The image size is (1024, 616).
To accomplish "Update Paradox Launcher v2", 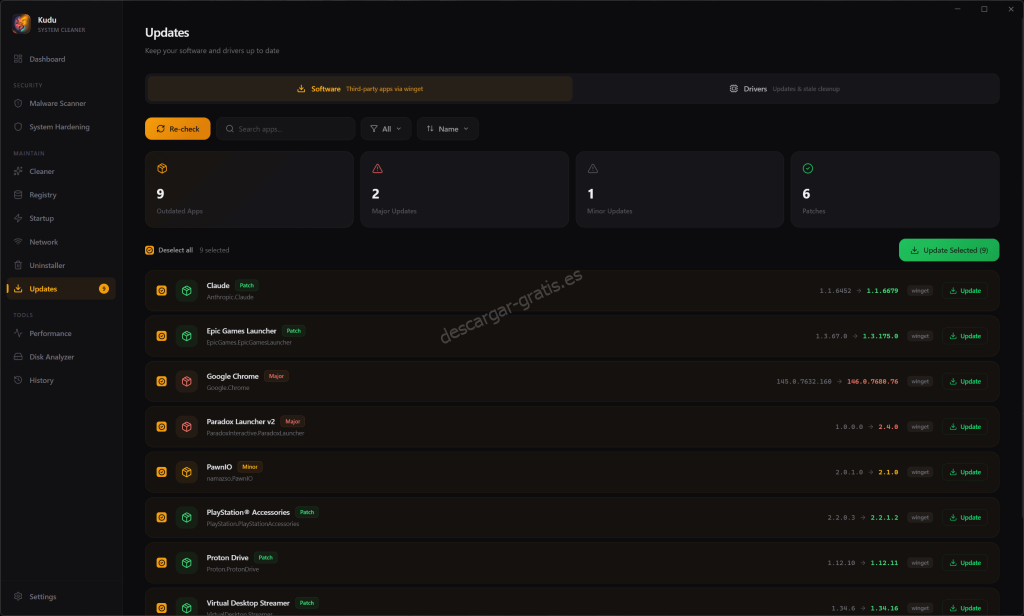I will tap(965, 427).
